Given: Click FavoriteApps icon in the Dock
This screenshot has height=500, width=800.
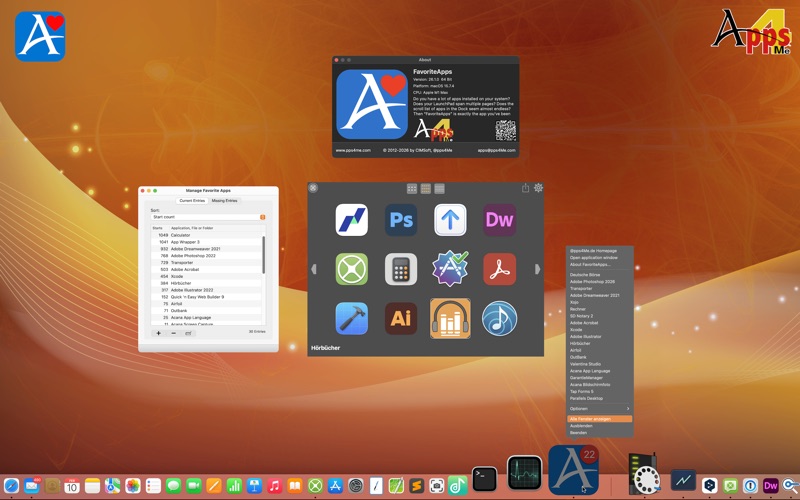Looking at the screenshot, I should point(574,470).
